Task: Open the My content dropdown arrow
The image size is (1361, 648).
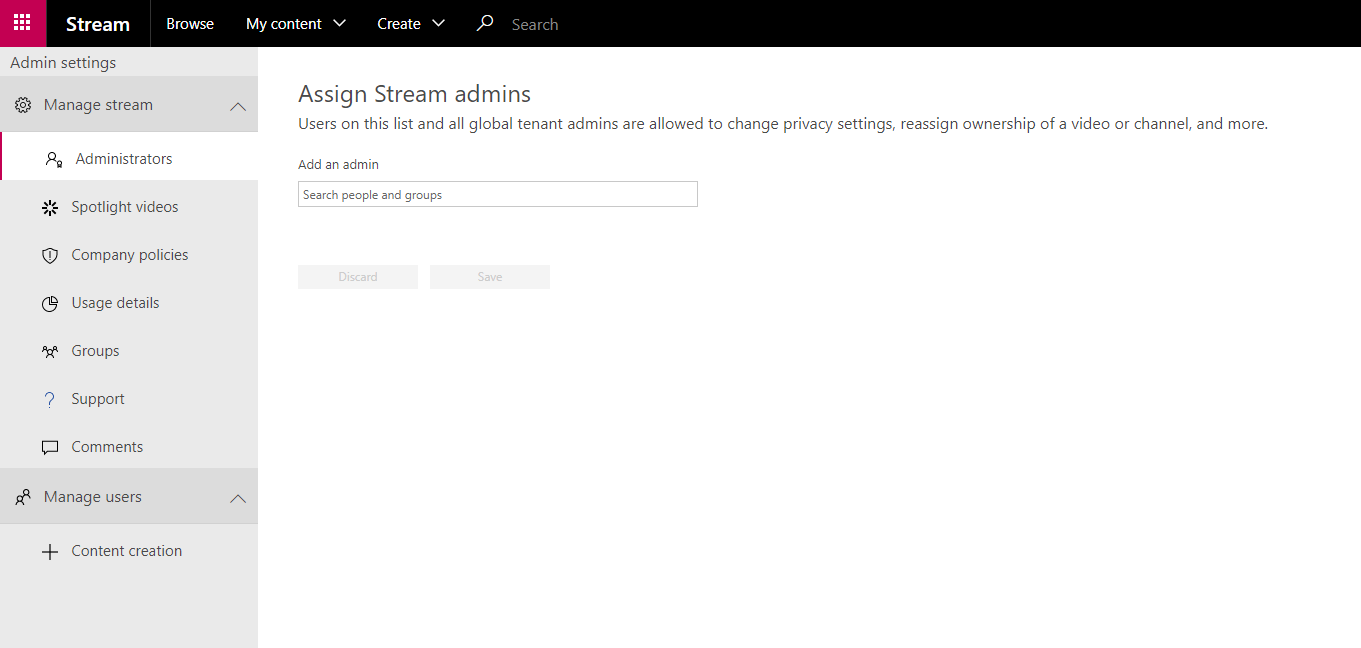Action: click(x=339, y=23)
